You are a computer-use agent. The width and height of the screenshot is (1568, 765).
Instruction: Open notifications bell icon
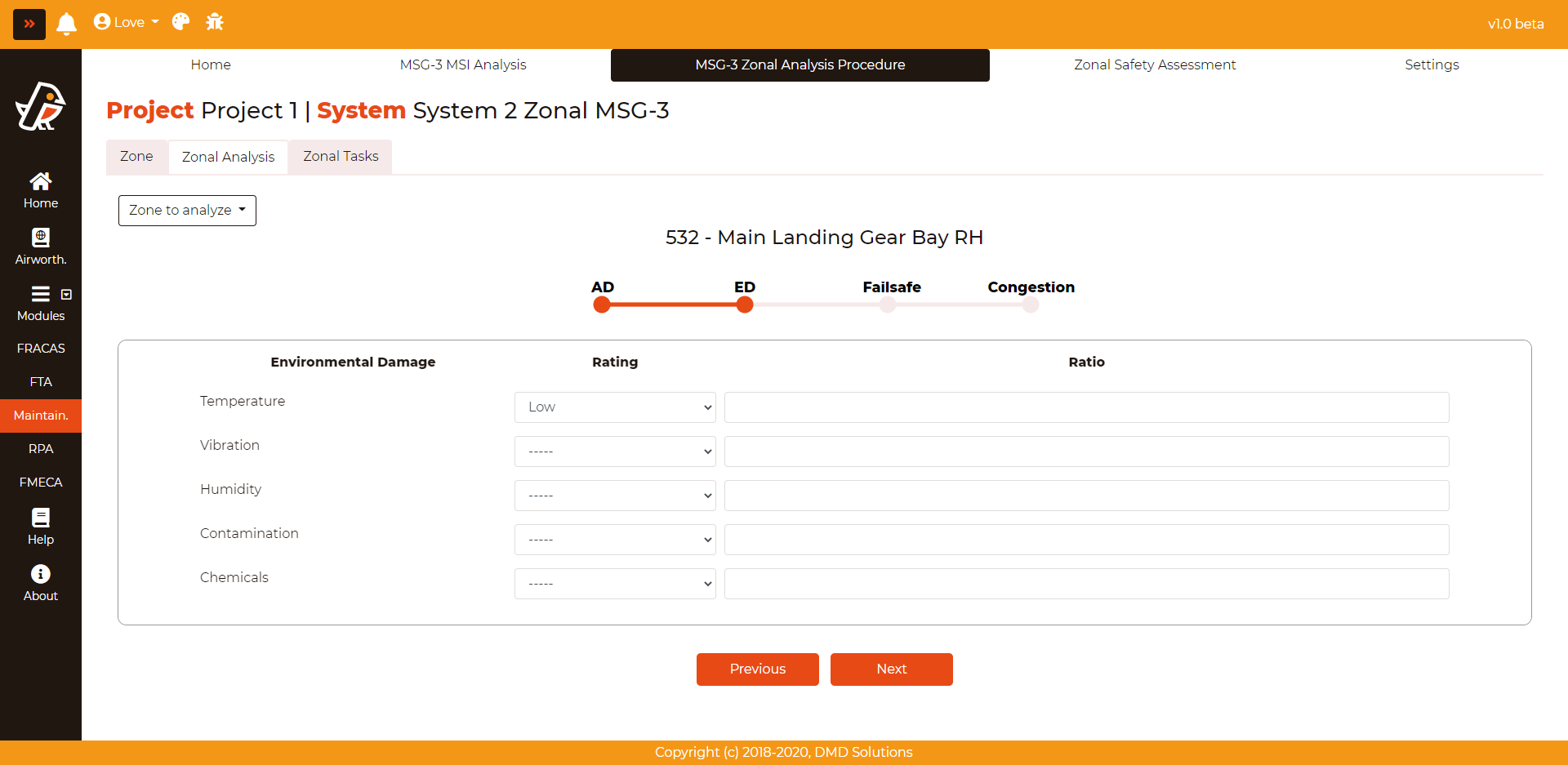point(66,24)
